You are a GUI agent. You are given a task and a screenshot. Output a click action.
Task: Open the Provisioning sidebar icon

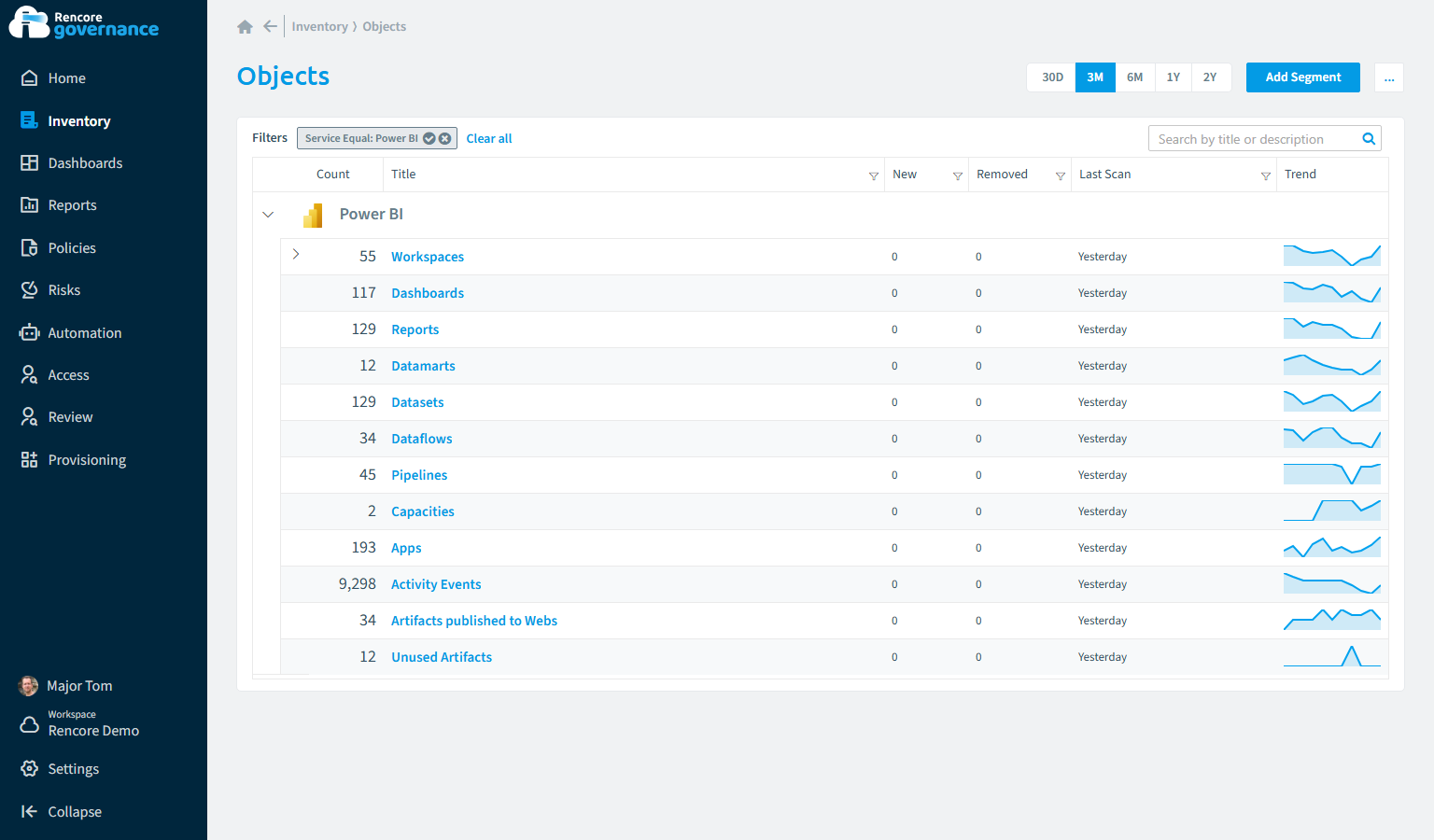pos(30,460)
